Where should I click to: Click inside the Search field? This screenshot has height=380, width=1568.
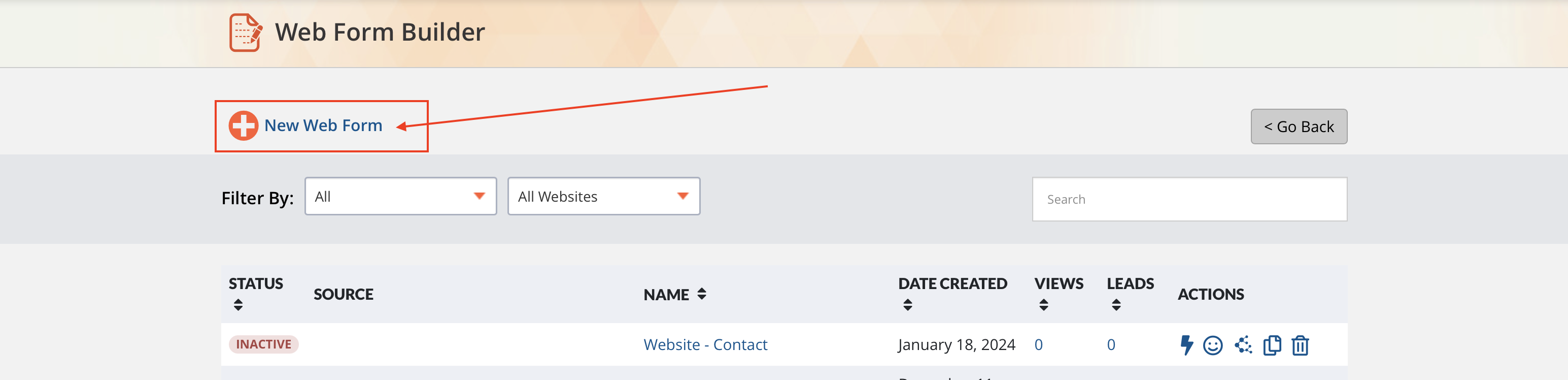(1189, 199)
